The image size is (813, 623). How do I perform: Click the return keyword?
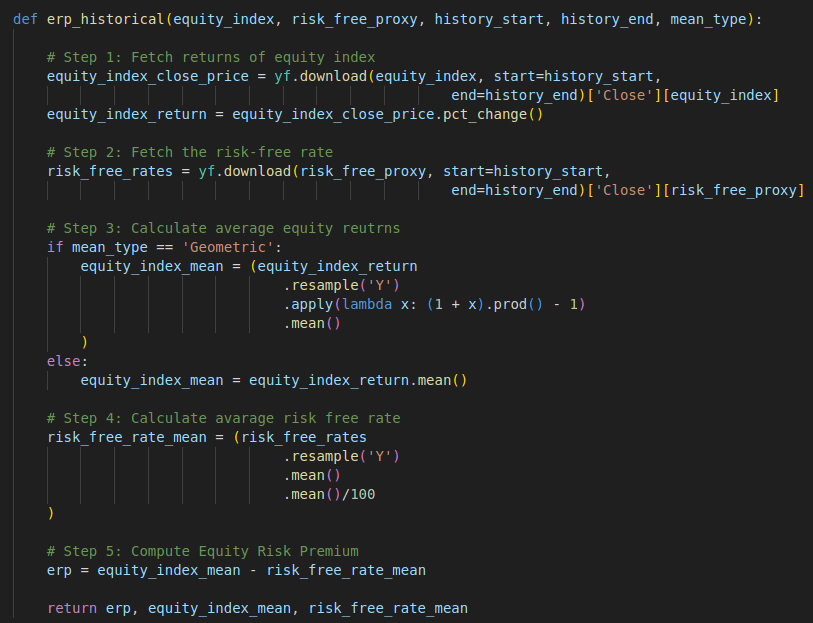72,608
